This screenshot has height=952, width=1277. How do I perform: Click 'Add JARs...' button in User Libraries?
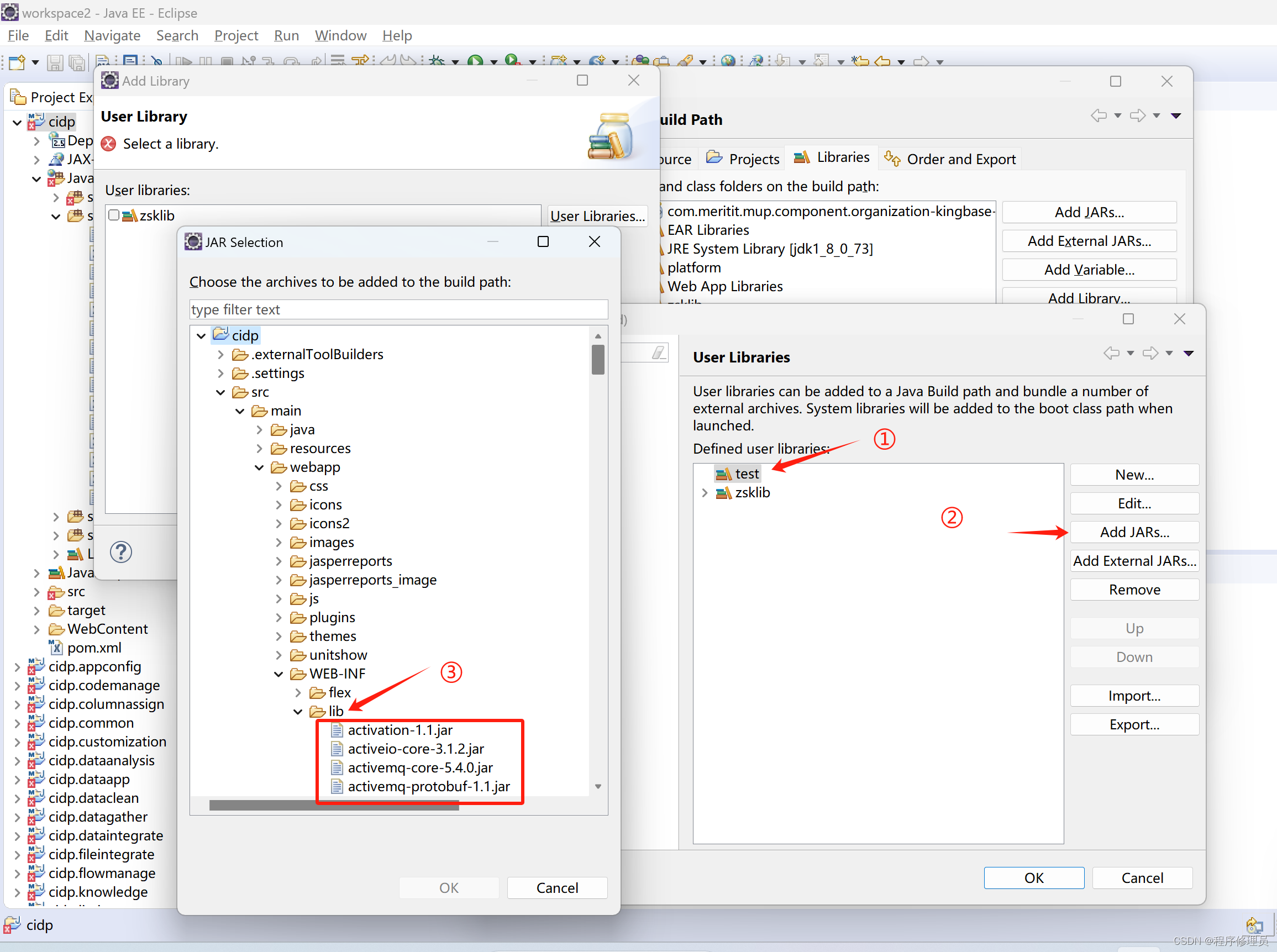coord(1133,532)
